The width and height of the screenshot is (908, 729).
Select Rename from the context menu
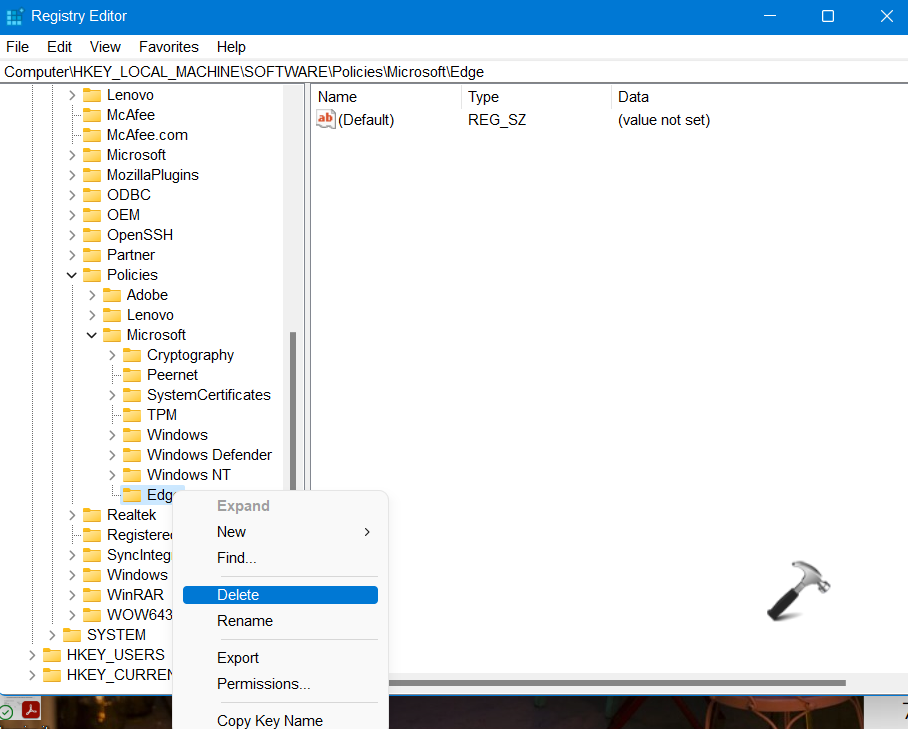point(244,620)
